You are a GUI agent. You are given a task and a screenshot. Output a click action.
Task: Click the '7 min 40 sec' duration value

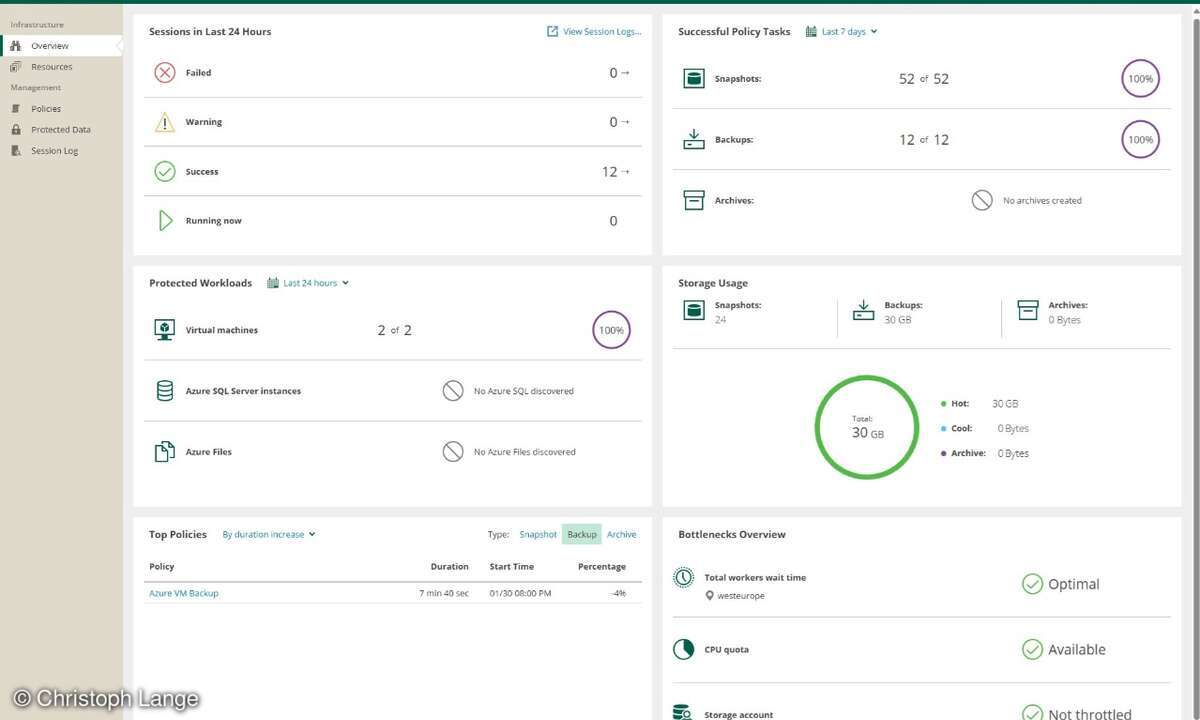444,593
